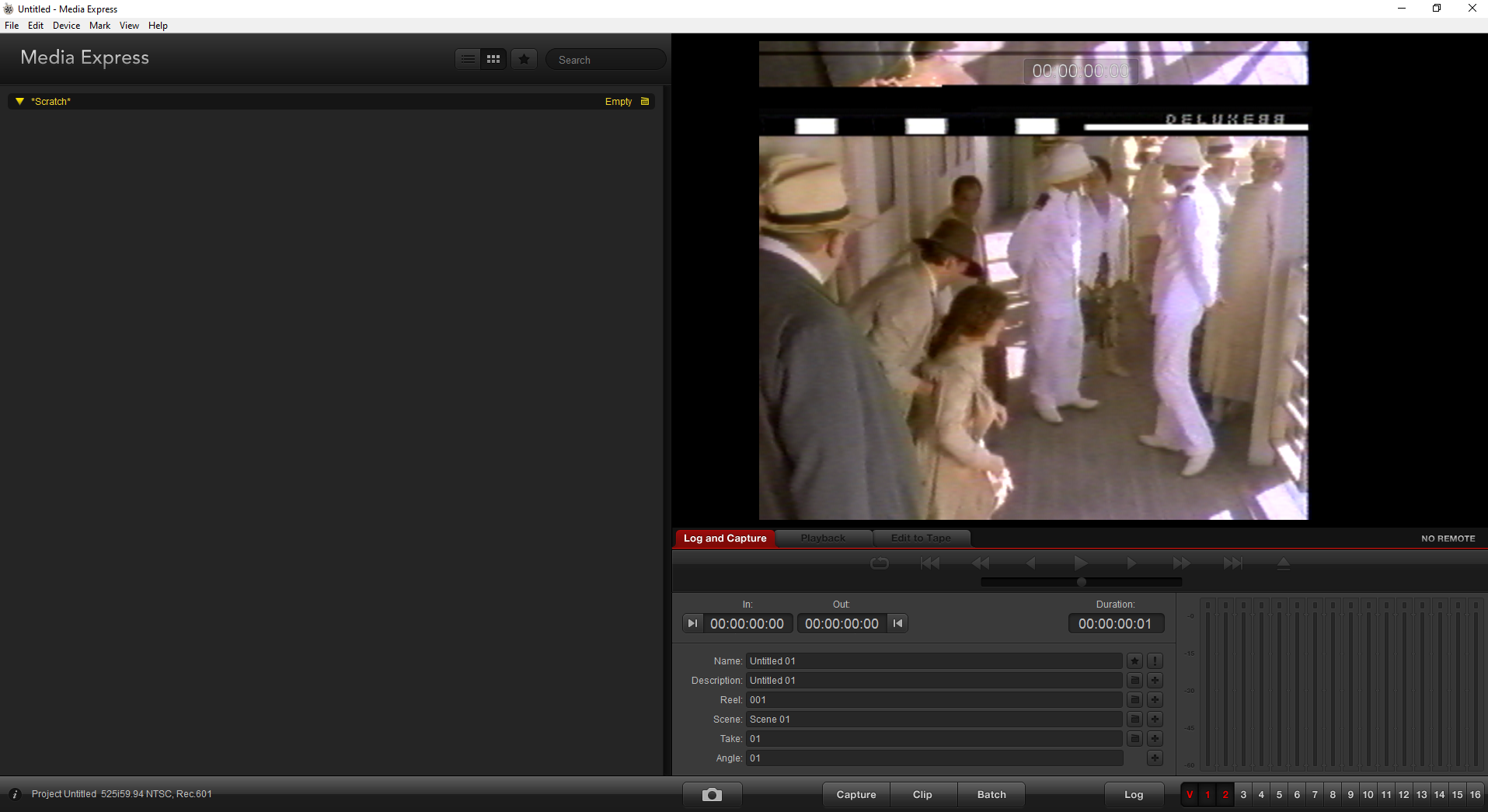Screen dimensions: 1488x812
Task: Mark clip as favorite with the Name star
Action: click(1135, 661)
